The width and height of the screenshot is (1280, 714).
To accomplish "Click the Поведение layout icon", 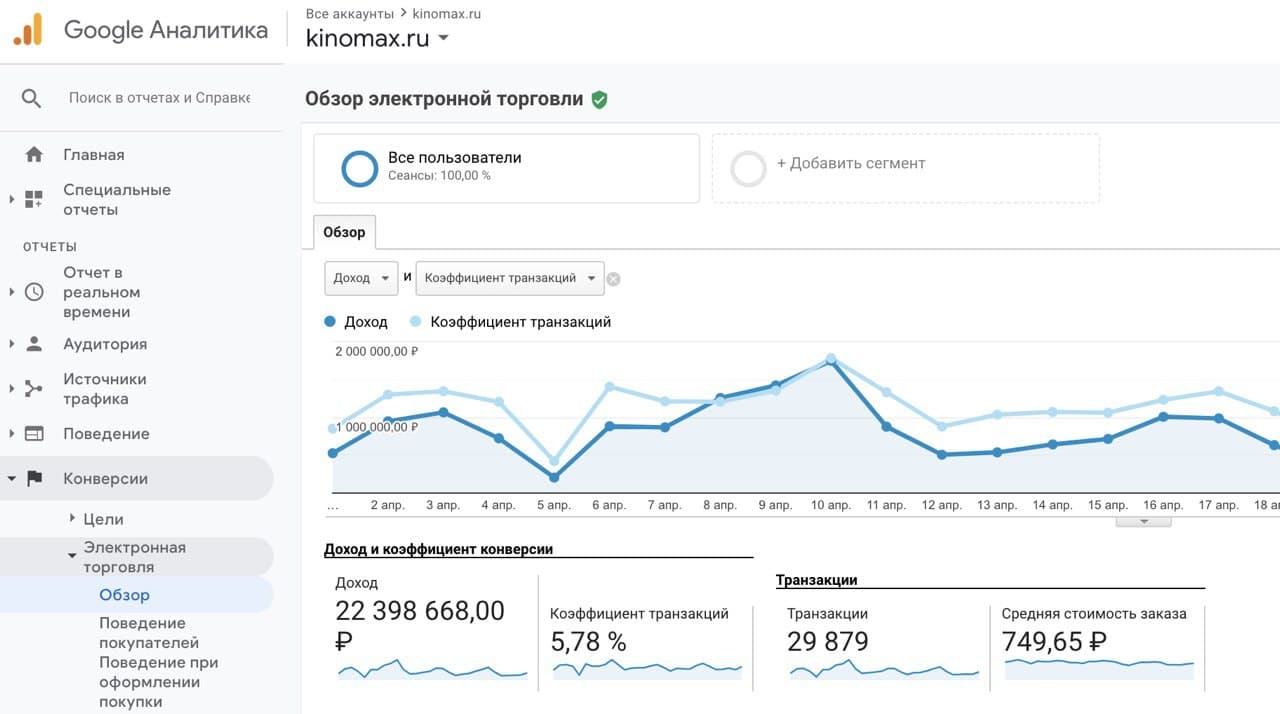I will (x=34, y=434).
